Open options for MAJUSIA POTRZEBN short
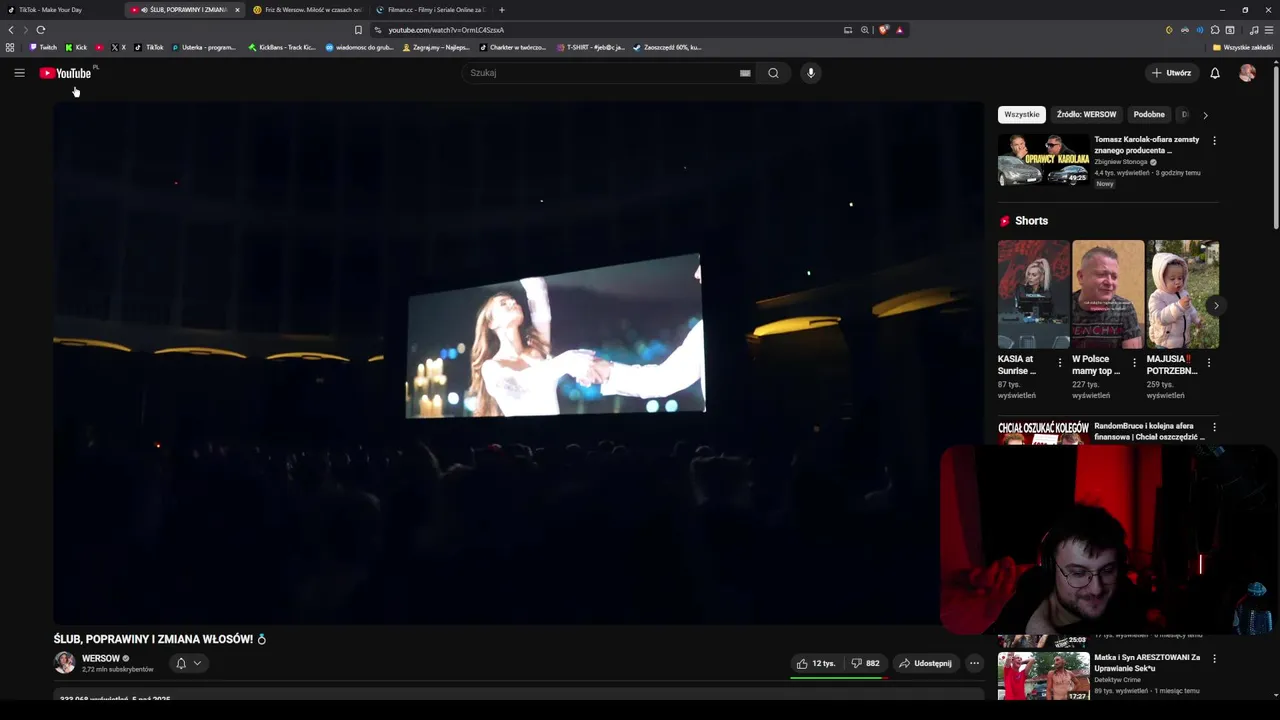1280x720 pixels. tap(1209, 363)
